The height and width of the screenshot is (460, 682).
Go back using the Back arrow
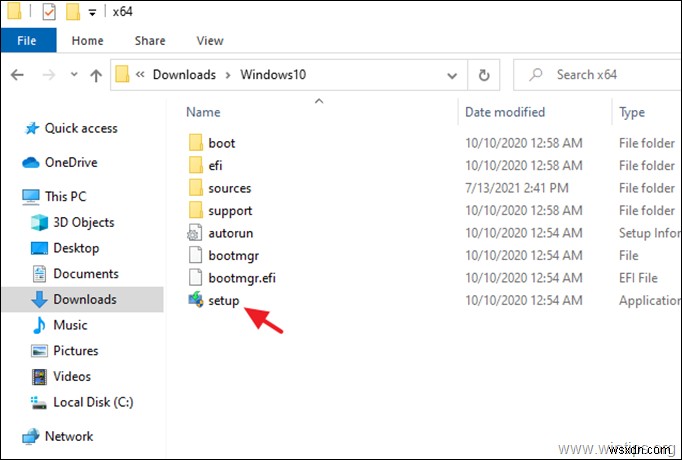point(17,75)
